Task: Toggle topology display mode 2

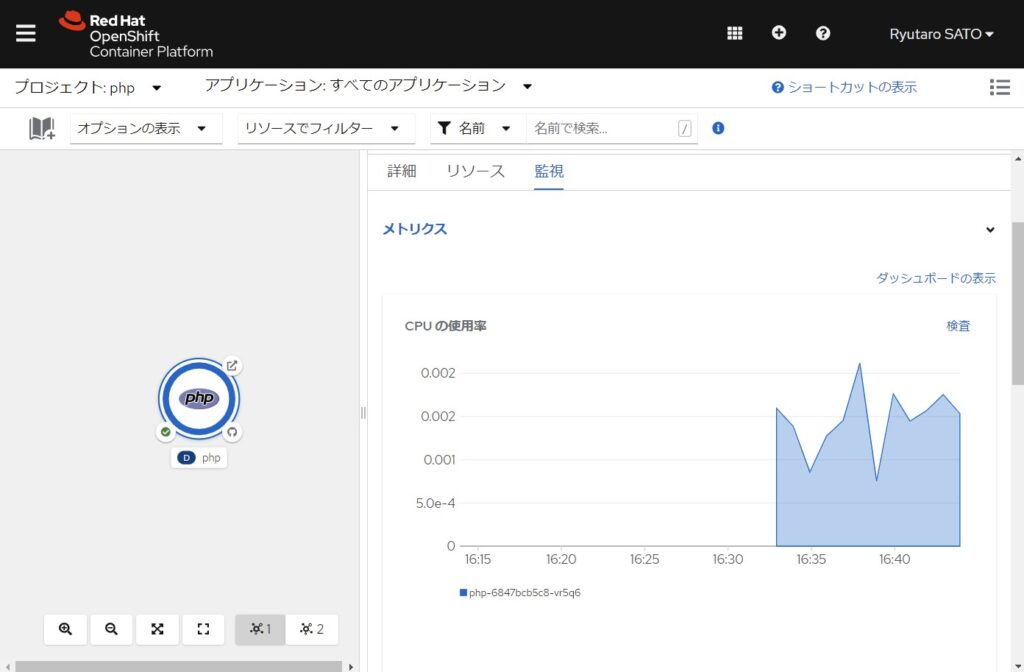Action: (x=311, y=629)
